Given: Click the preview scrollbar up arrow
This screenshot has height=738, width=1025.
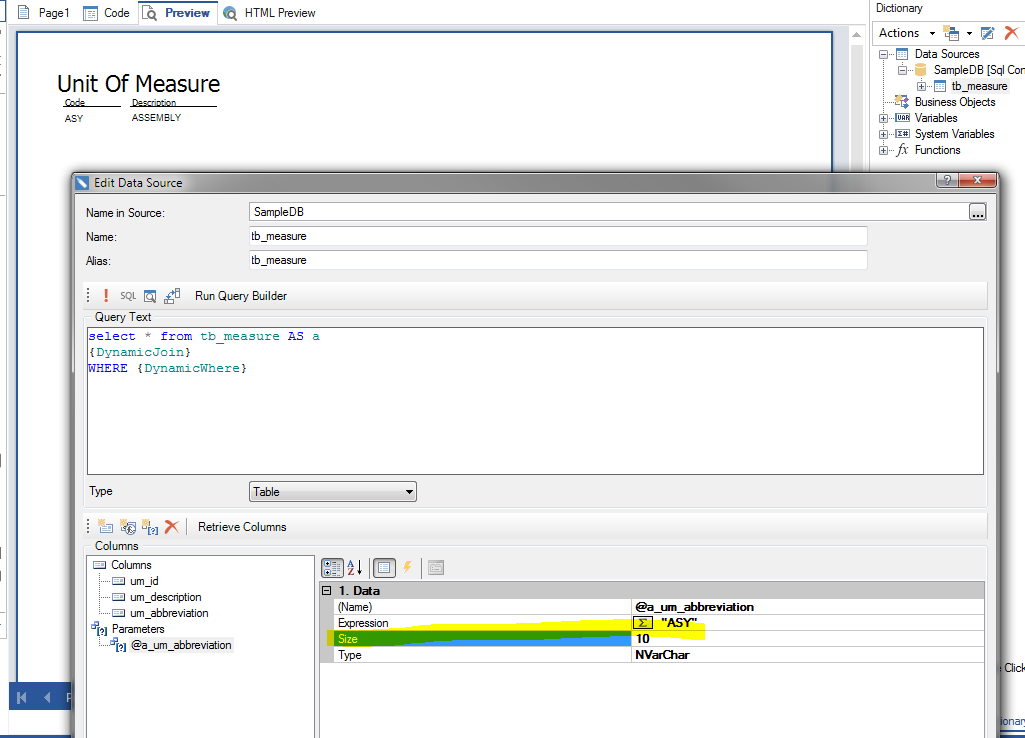Looking at the screenshot, I should point(856,34).
